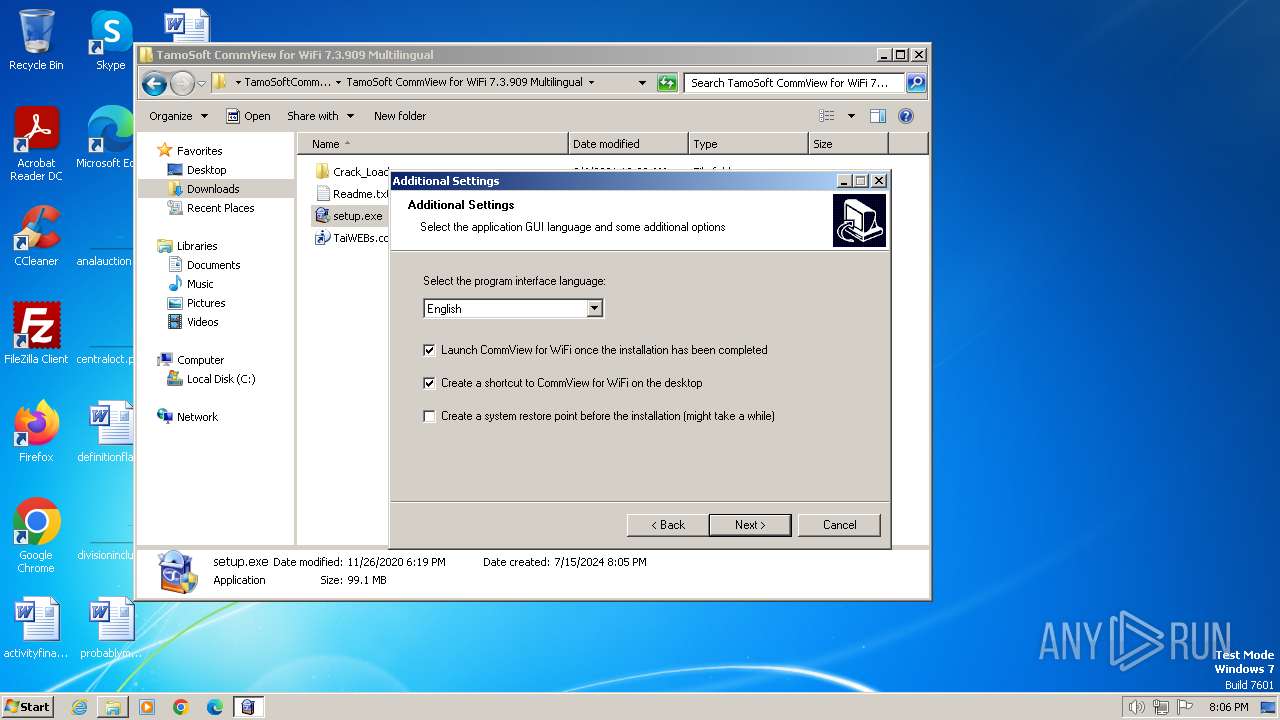1280x720 pixels.
Task: Open the Share with dropdown menu
Action: click(320, 116)
